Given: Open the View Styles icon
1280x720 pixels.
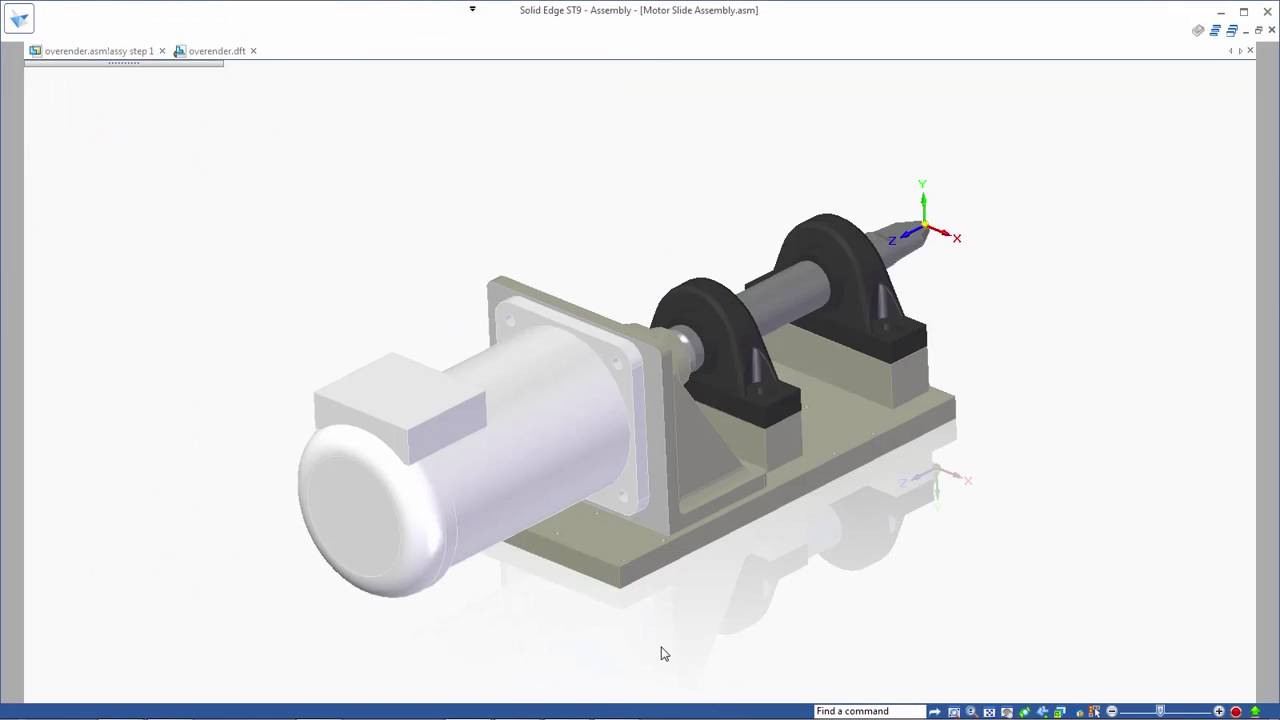Looking at the screenshot, I should [1079, 712].
